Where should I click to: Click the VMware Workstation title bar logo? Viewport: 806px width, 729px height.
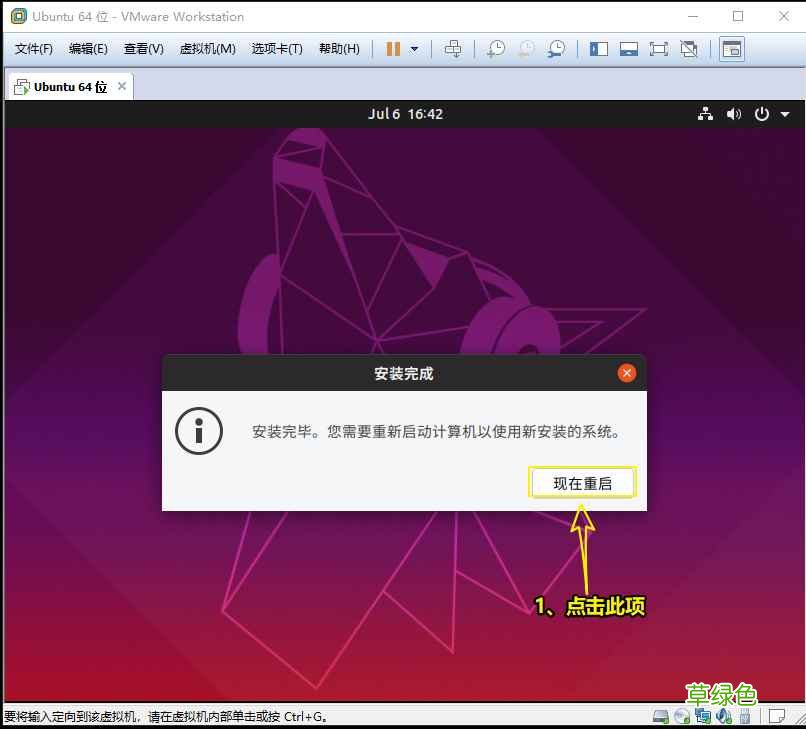(19, 16)
